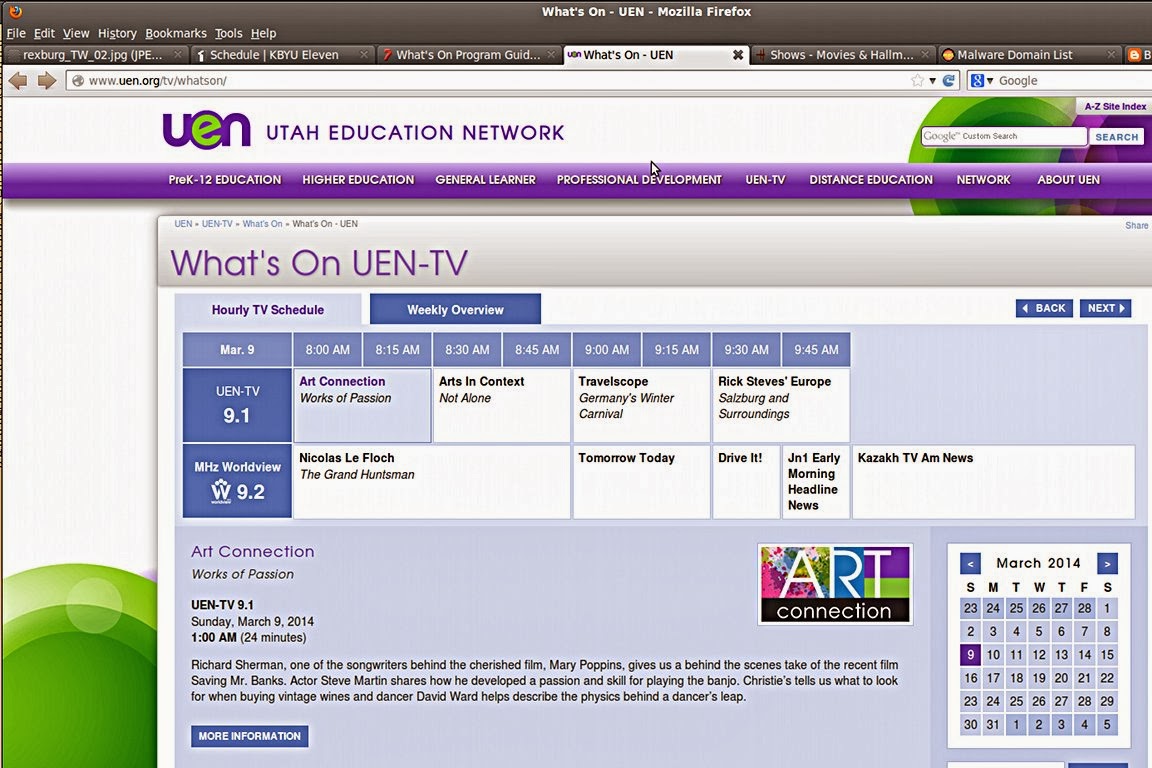Viewport: 1152px width, 768px height.
Task: Click the MORE INFORMATION button
Action: pos(250,736)
